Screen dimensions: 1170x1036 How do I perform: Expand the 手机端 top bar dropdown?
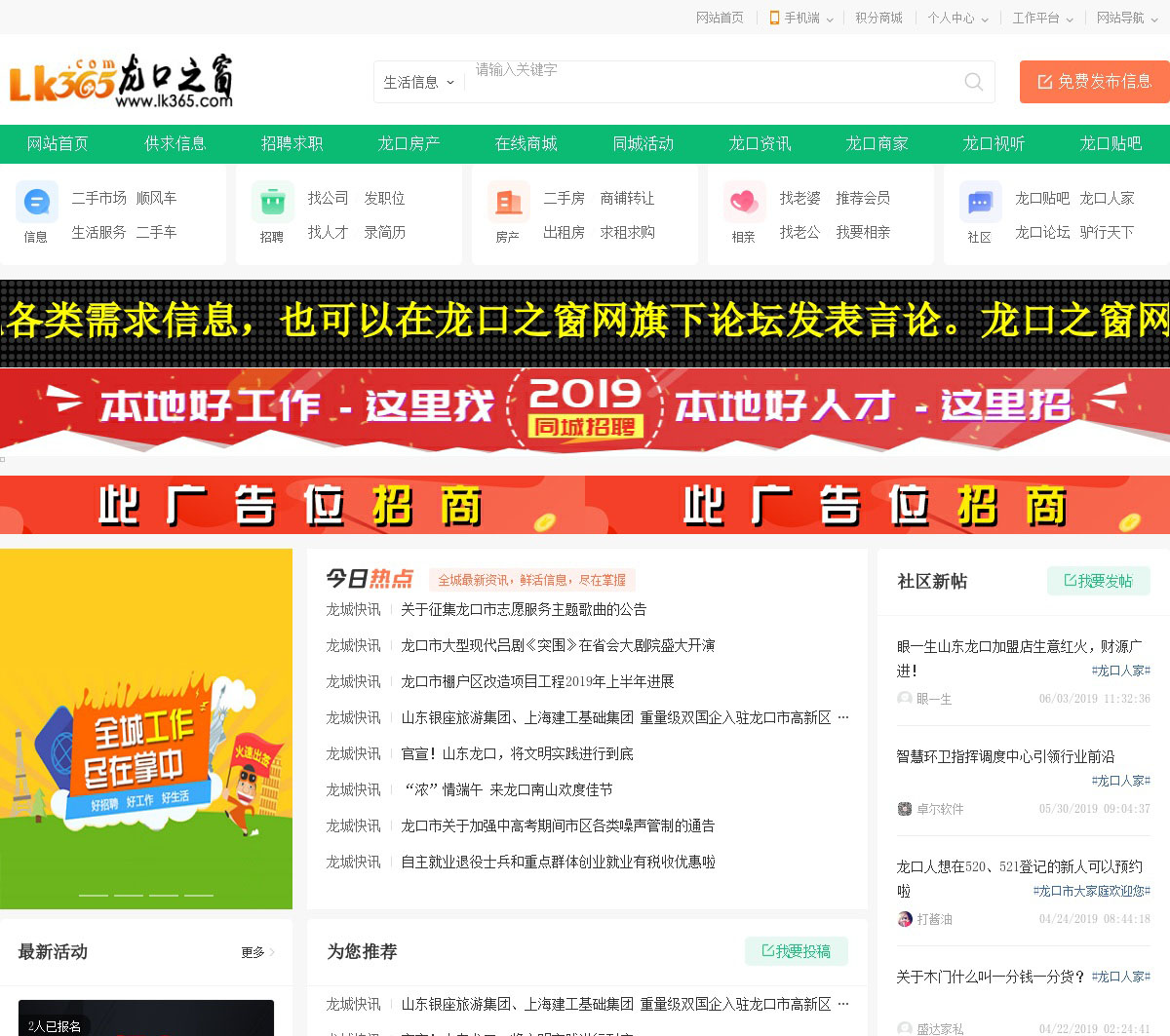[801, 18]
